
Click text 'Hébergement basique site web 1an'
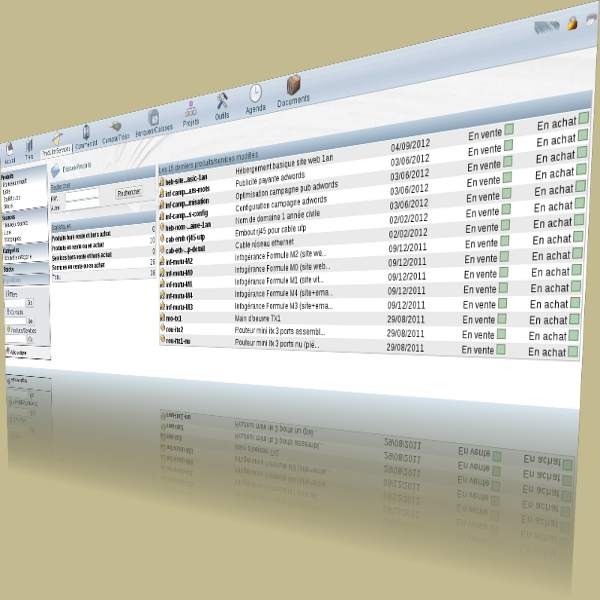[284, 164]
